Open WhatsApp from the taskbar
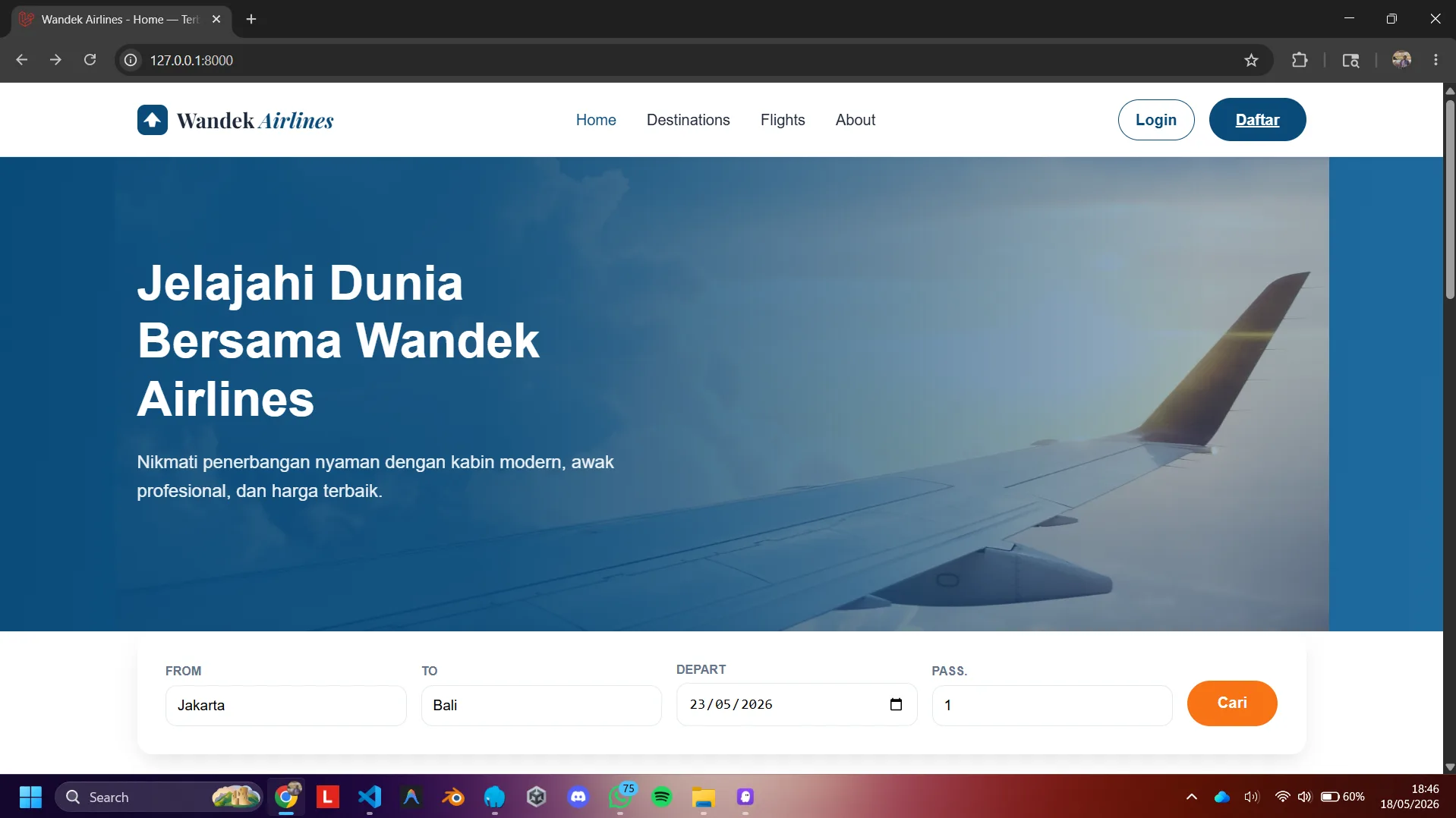The image size is (1456, 818). (620, 797)
